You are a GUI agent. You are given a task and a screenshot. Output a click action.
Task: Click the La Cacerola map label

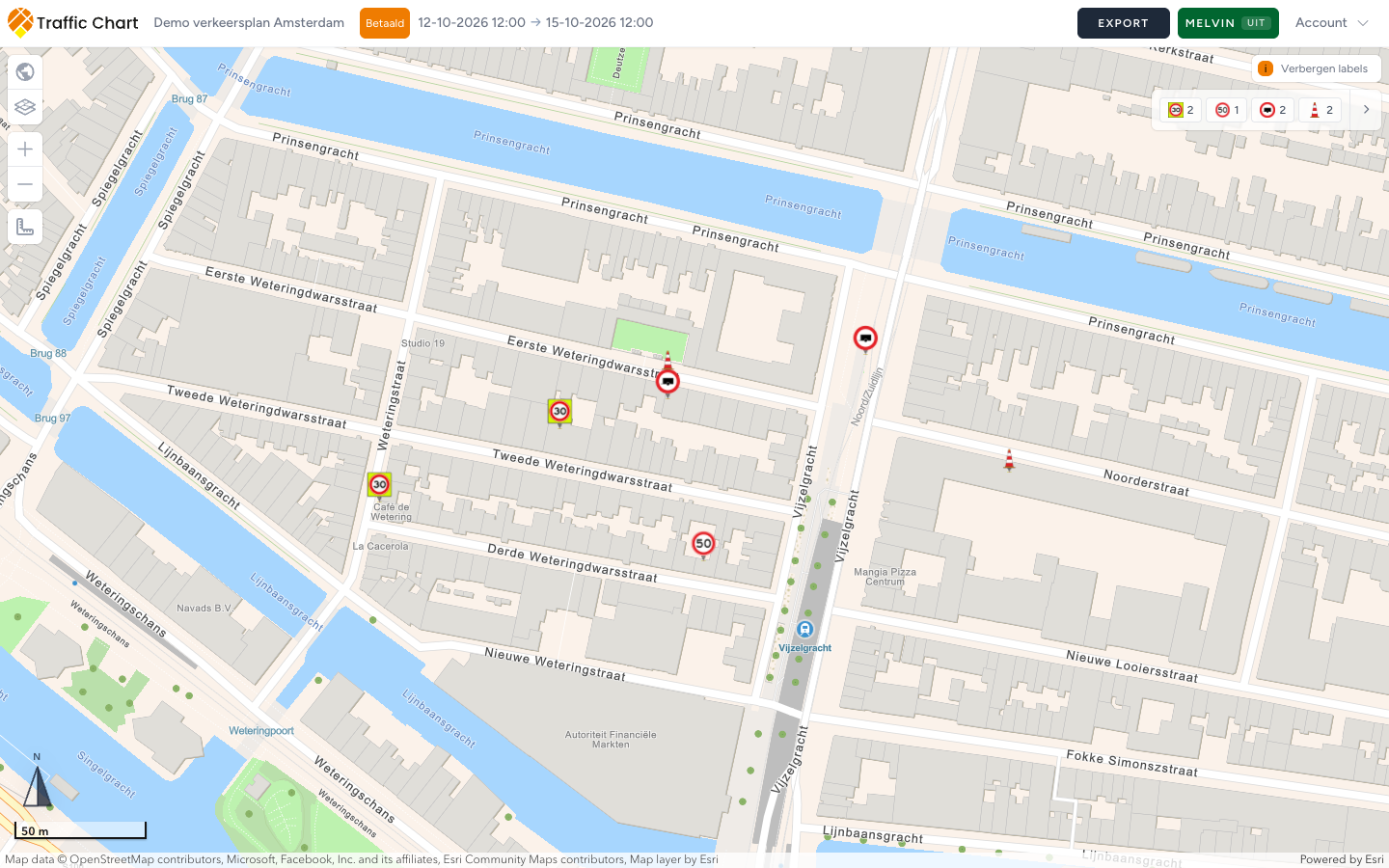tap(380, 546)
